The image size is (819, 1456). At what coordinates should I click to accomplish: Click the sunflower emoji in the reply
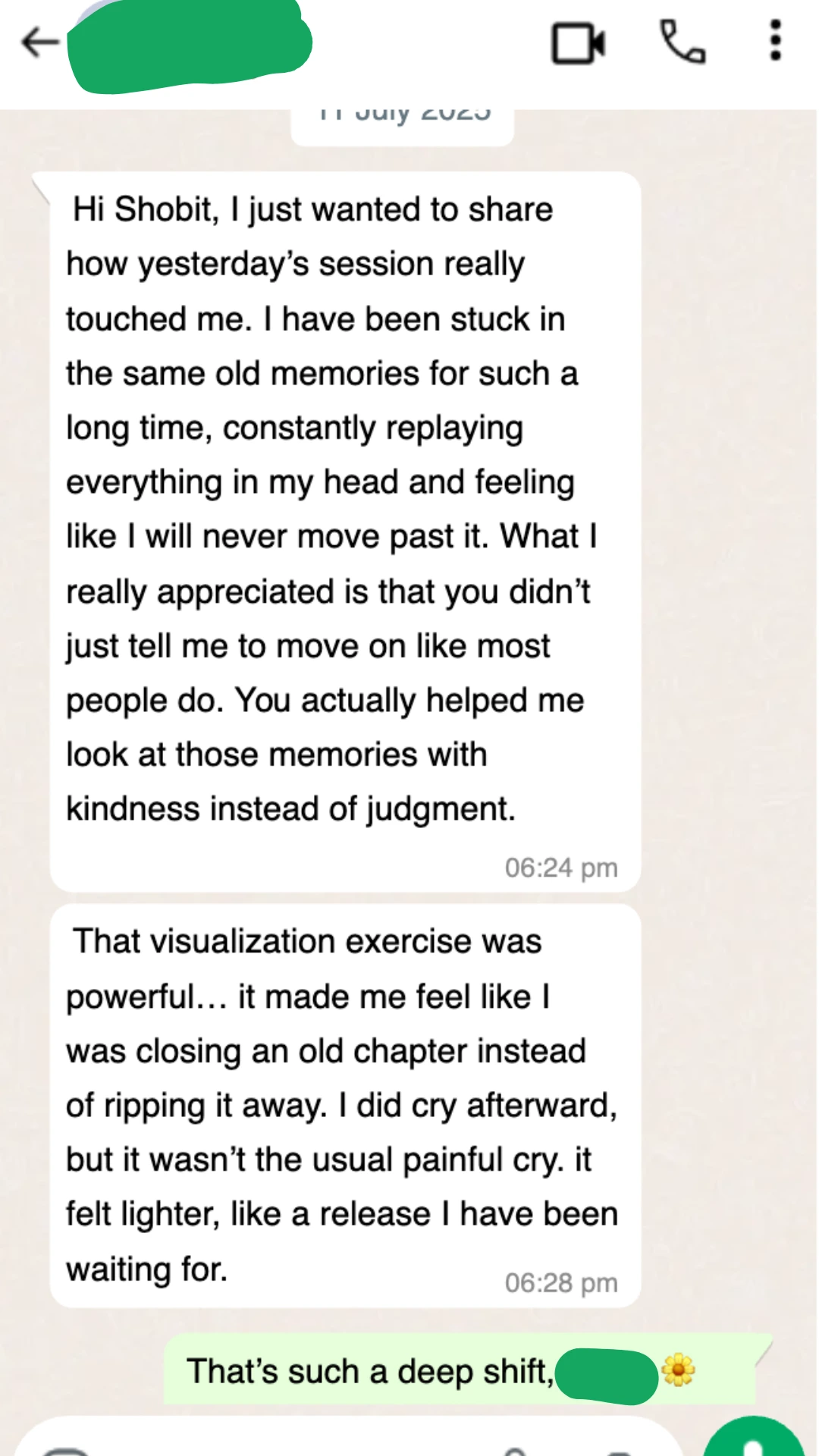678,1370
